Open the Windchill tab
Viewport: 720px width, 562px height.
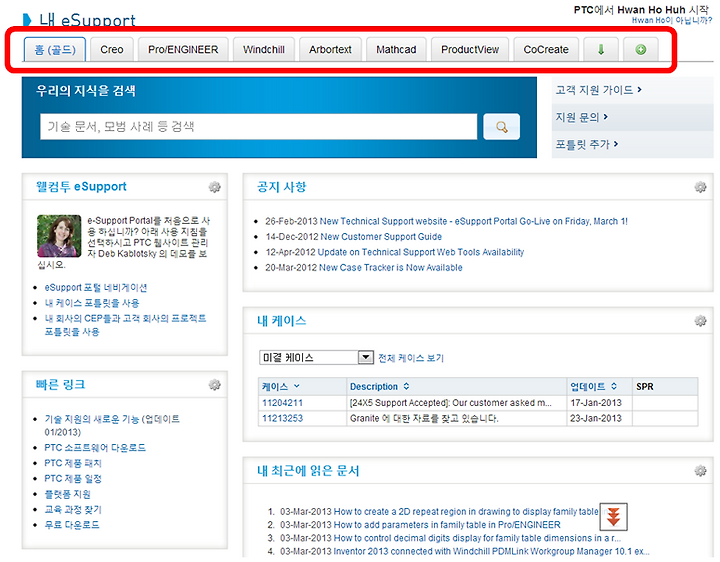[x=264, y=49]
